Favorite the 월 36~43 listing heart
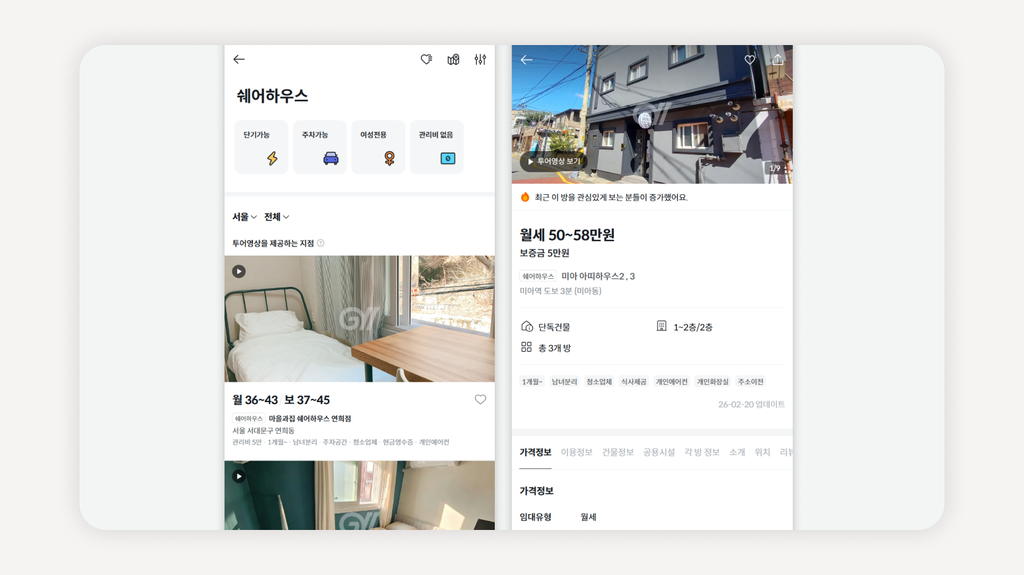This screenshot has height=575, width=1024. 480,399
